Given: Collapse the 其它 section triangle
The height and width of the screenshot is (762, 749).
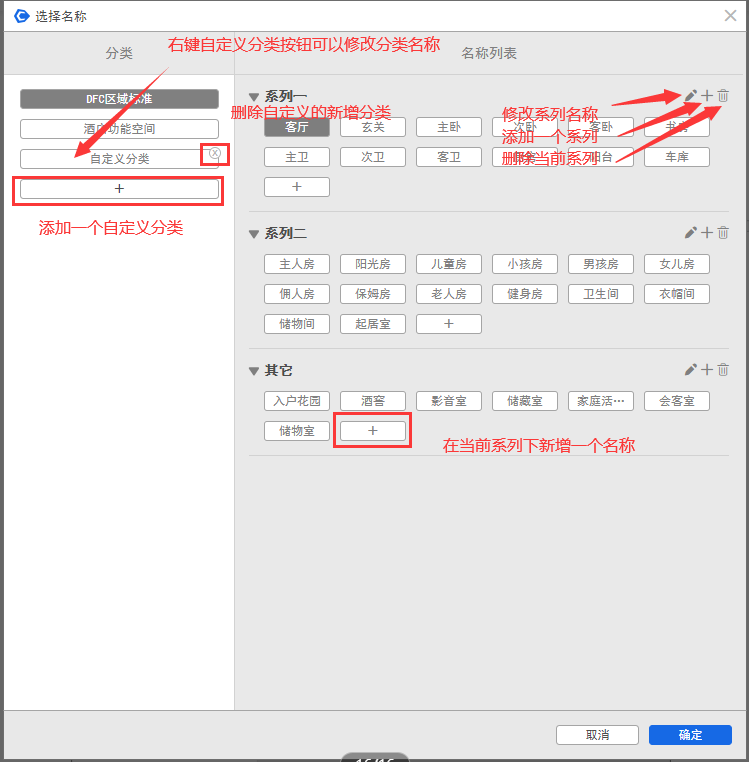Looking at the screenshot, I should (x=254, y=371).
